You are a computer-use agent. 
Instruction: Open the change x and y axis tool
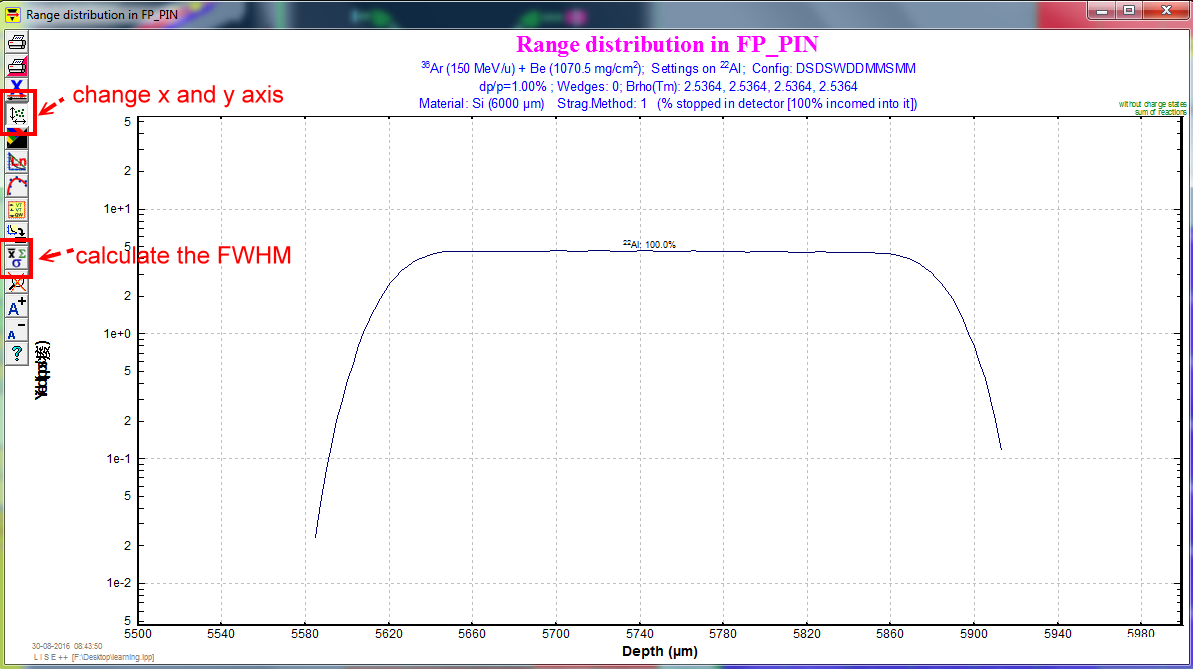(17, 114)
